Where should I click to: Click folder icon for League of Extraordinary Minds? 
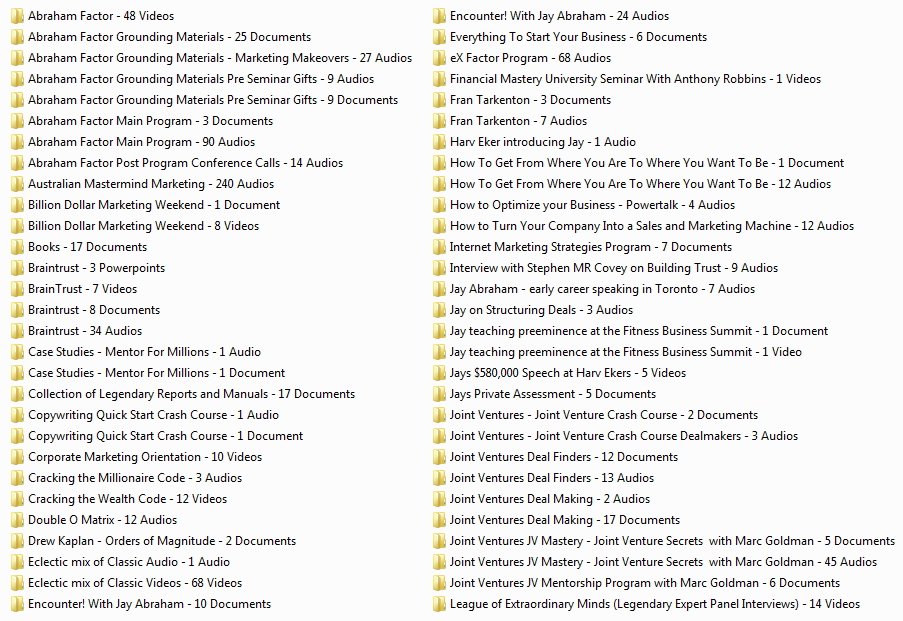coord(439,604)
